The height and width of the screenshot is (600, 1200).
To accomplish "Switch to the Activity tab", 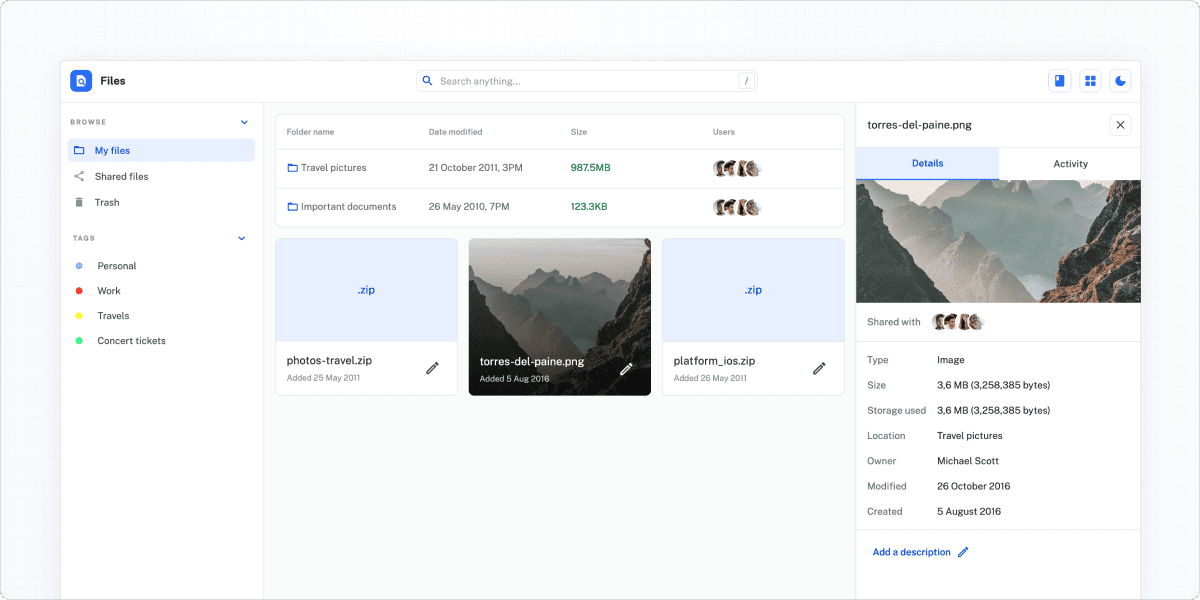I will pyautogui.click(x=1070, y=163).
